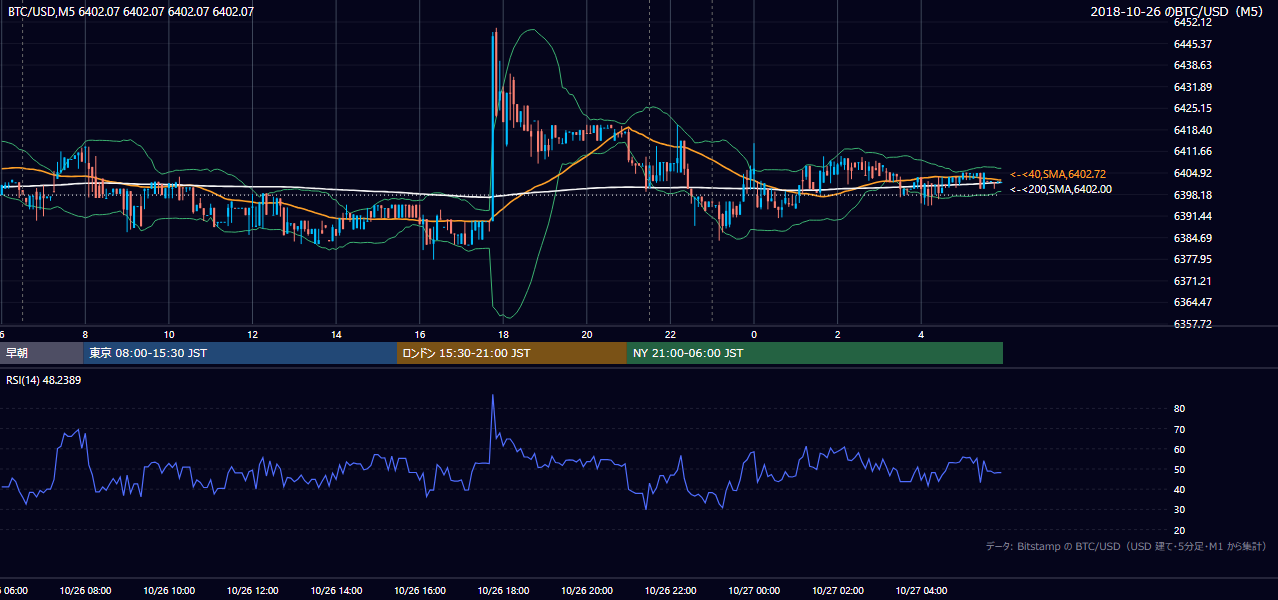This screenshot has width=1278, height=600.
Task: Click the 10/27 00:00 date label
Action: pyautogui.click(x=754, y=590)
